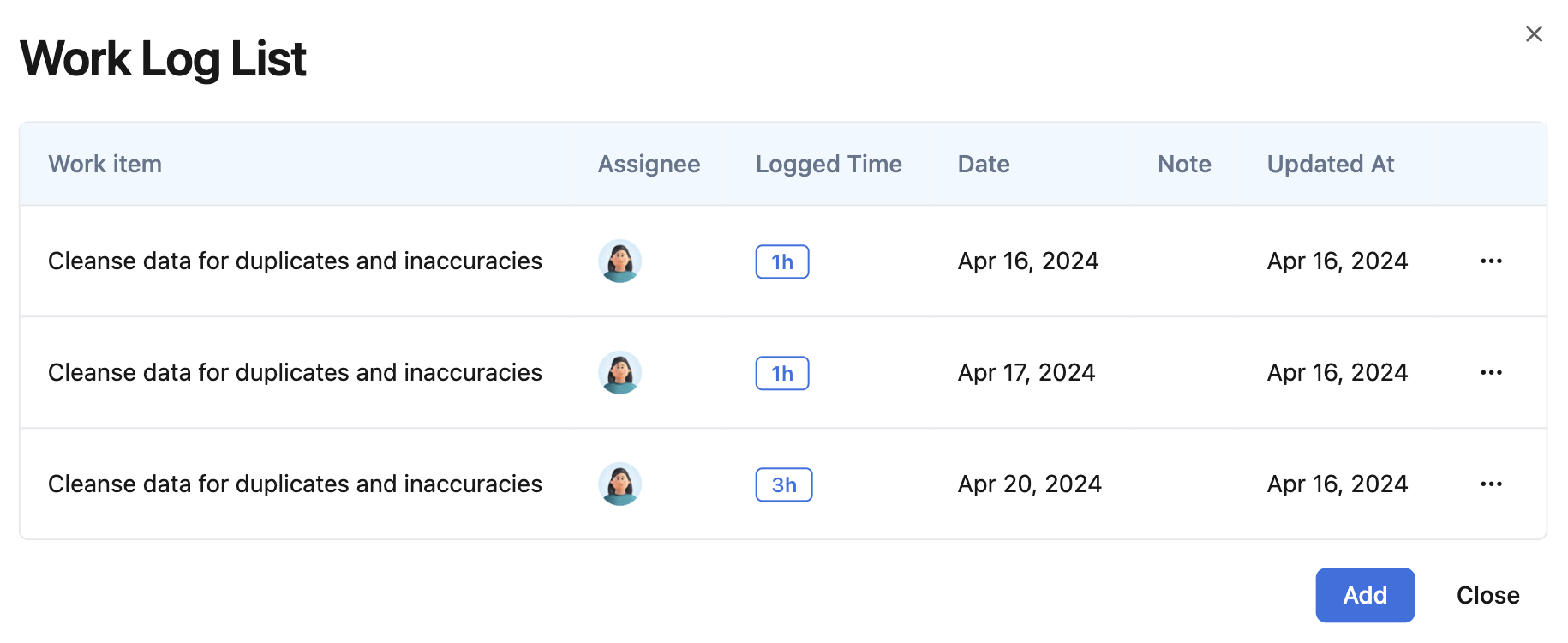
Task: Click the Work item column header
Action: click(105, 164)
